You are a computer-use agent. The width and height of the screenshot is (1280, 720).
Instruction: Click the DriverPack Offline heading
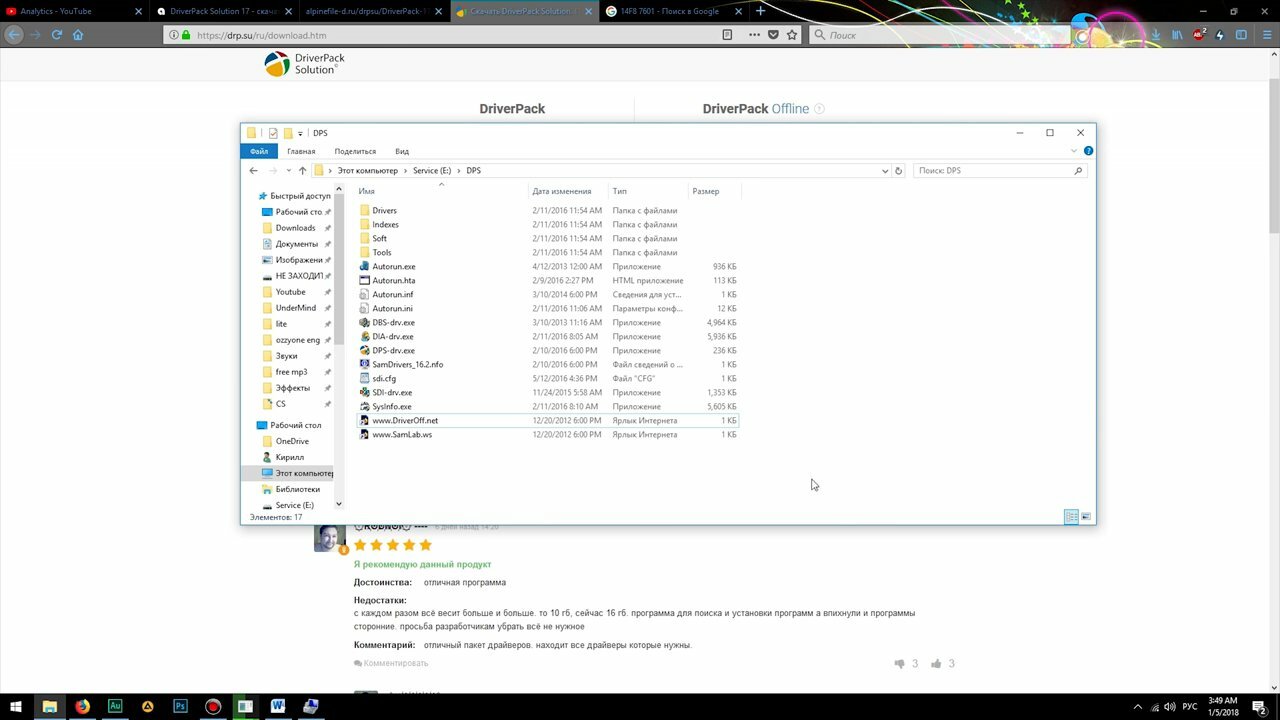coord(755,109)
